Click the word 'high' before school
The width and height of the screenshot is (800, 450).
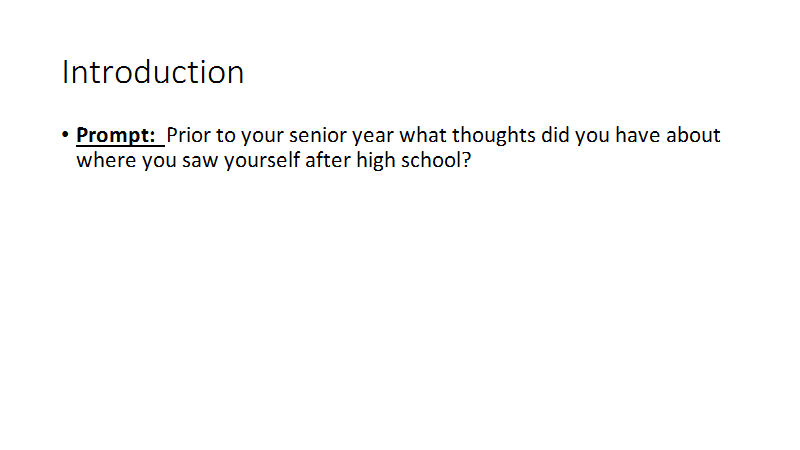click(x=376, y=161)
